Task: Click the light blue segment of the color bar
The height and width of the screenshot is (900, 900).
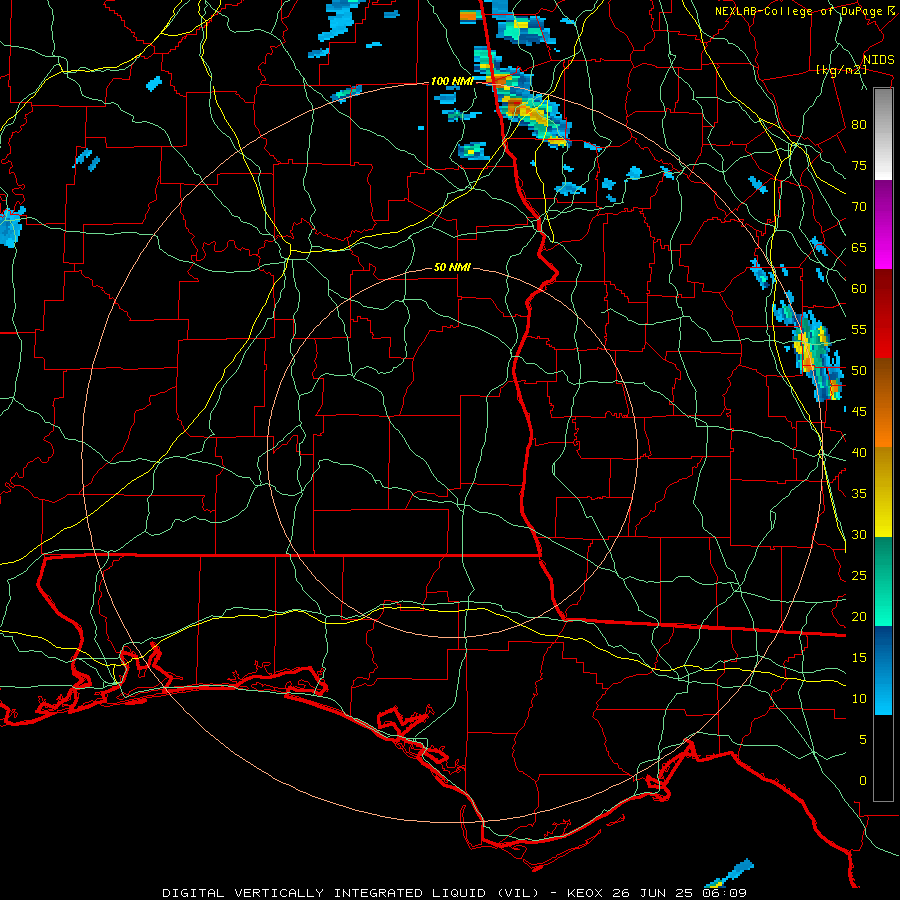Action: tap(883, 670)
